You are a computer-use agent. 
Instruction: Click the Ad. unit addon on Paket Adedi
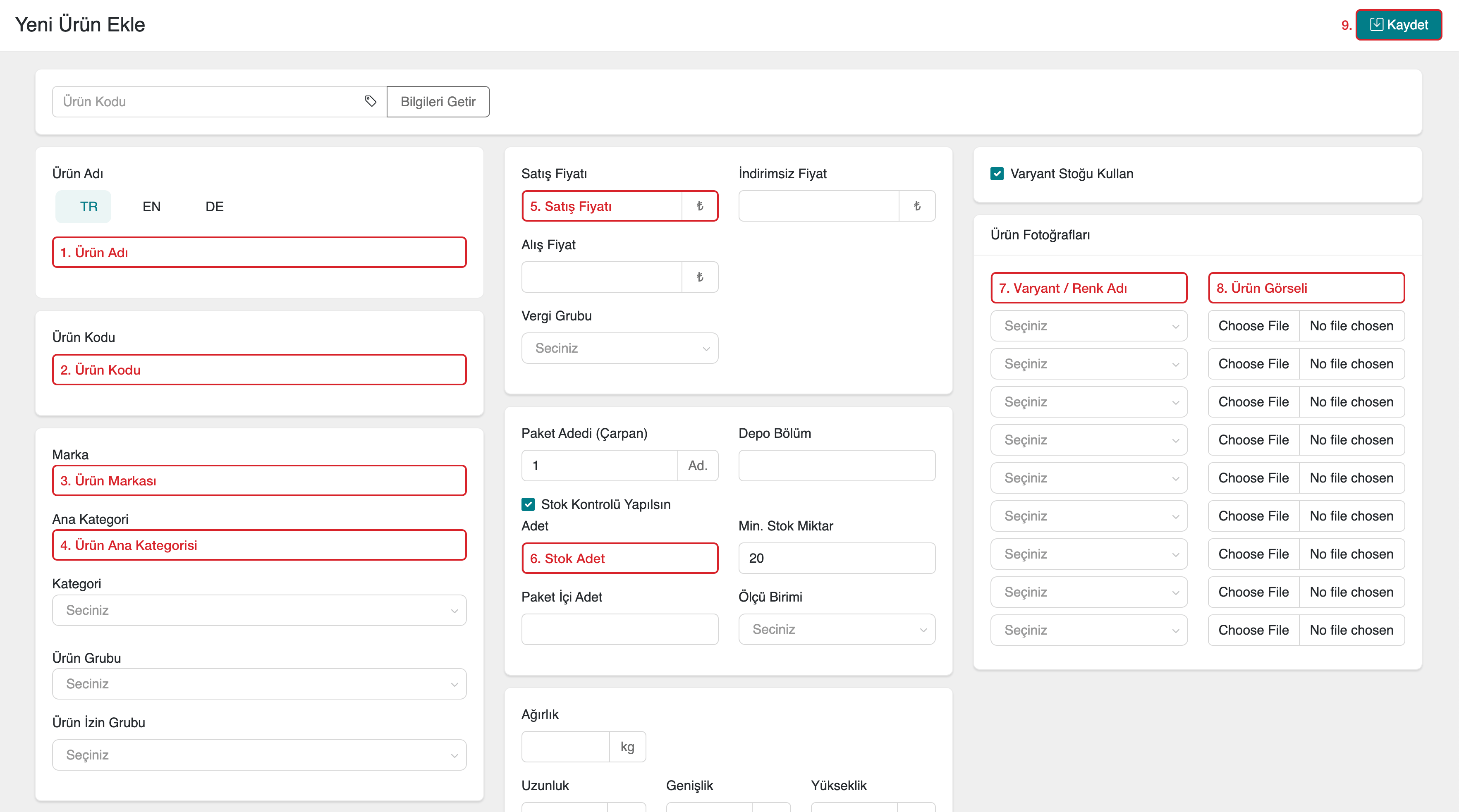coord(697,466)
